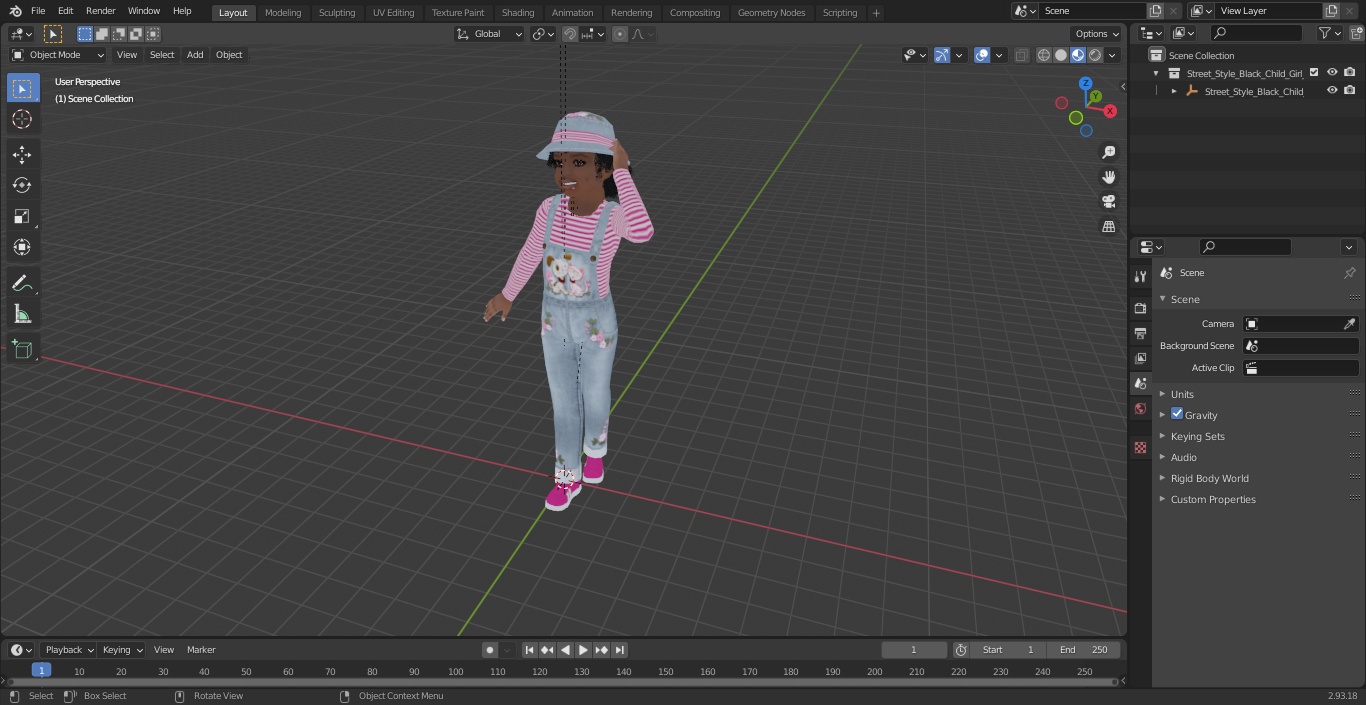Activate the Transform tool
1366x705 pixels.
click(x=22, y=247)
